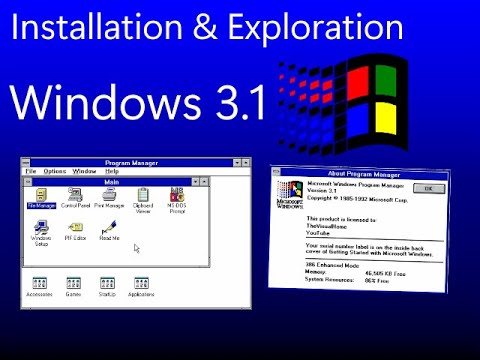Click OK in About Program Manager
Screen dimensions: 480x360
tap(429, 188)
